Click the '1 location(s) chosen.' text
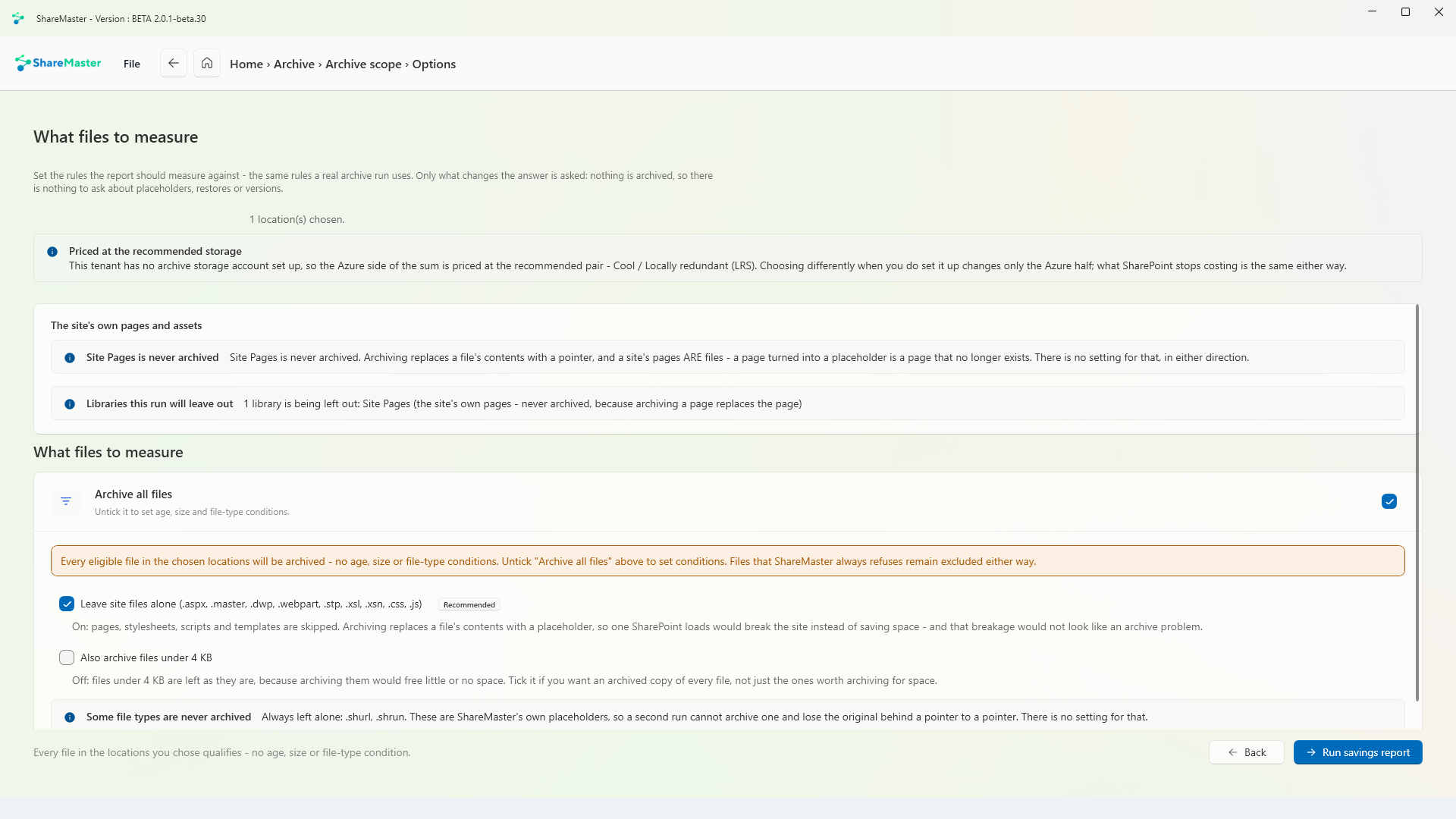The height and width of the screenshot is (819, 1456). [x=297, y=219]
